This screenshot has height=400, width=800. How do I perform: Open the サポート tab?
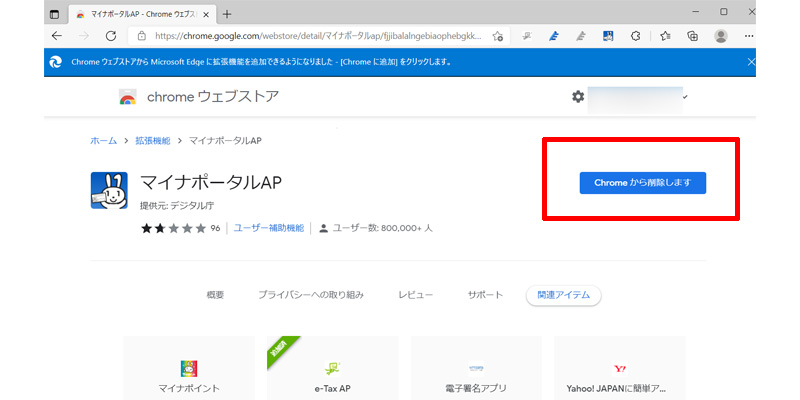pyautogui.click(x=485, y=295)
